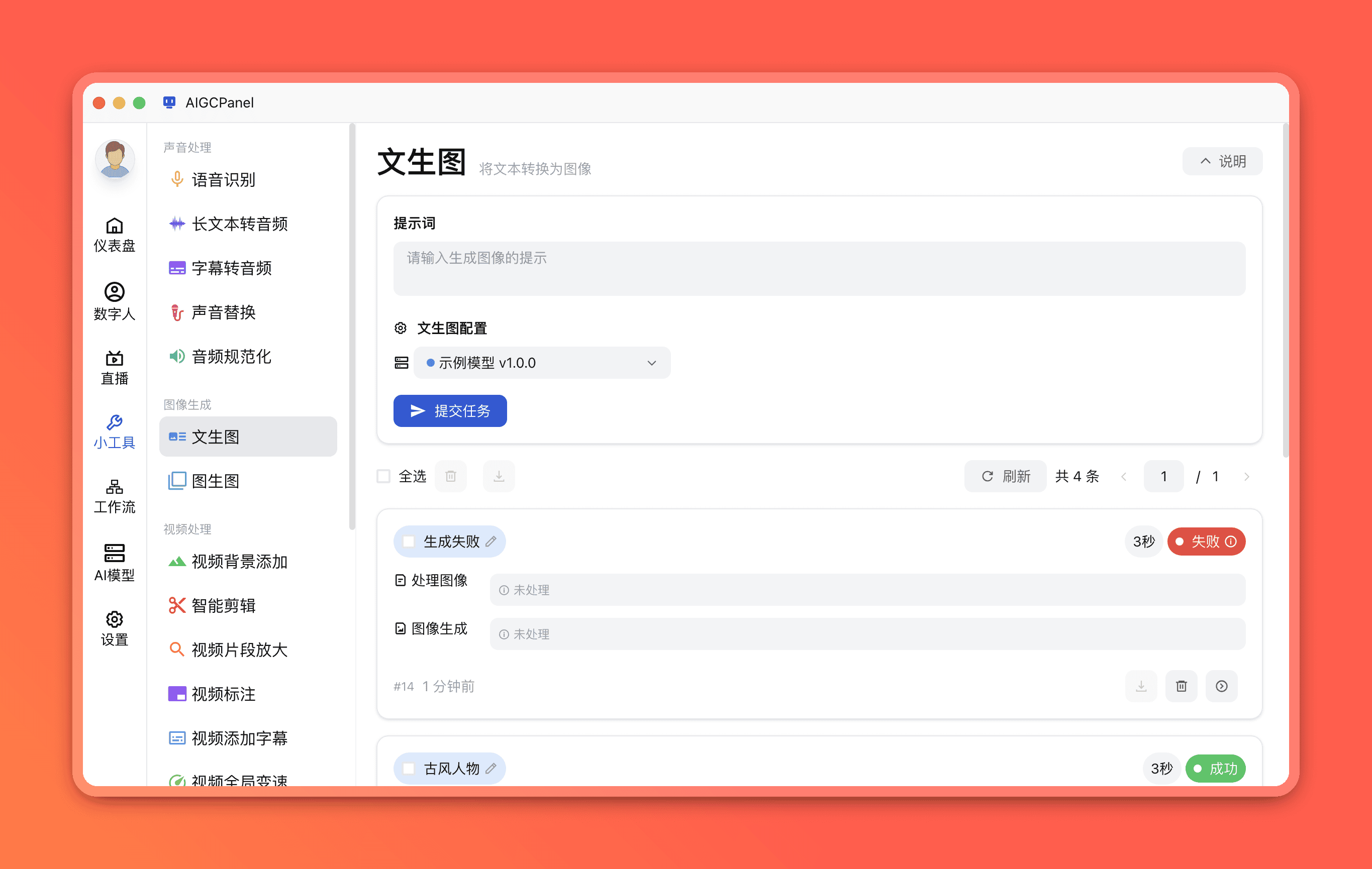Collapse the 说明 description panel
The height and width of the screenshot is (869, 1372).
(x=1222, y=161)
